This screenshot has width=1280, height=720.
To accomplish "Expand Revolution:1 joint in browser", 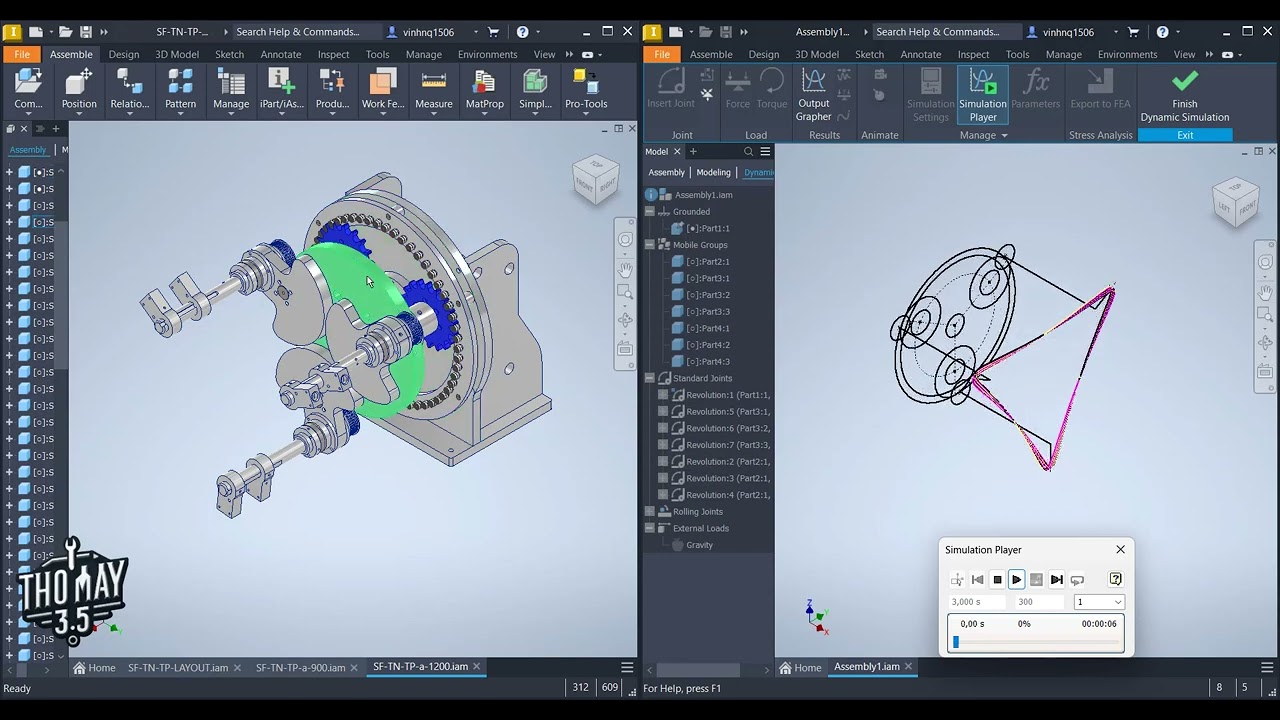I will coord(663,395).
